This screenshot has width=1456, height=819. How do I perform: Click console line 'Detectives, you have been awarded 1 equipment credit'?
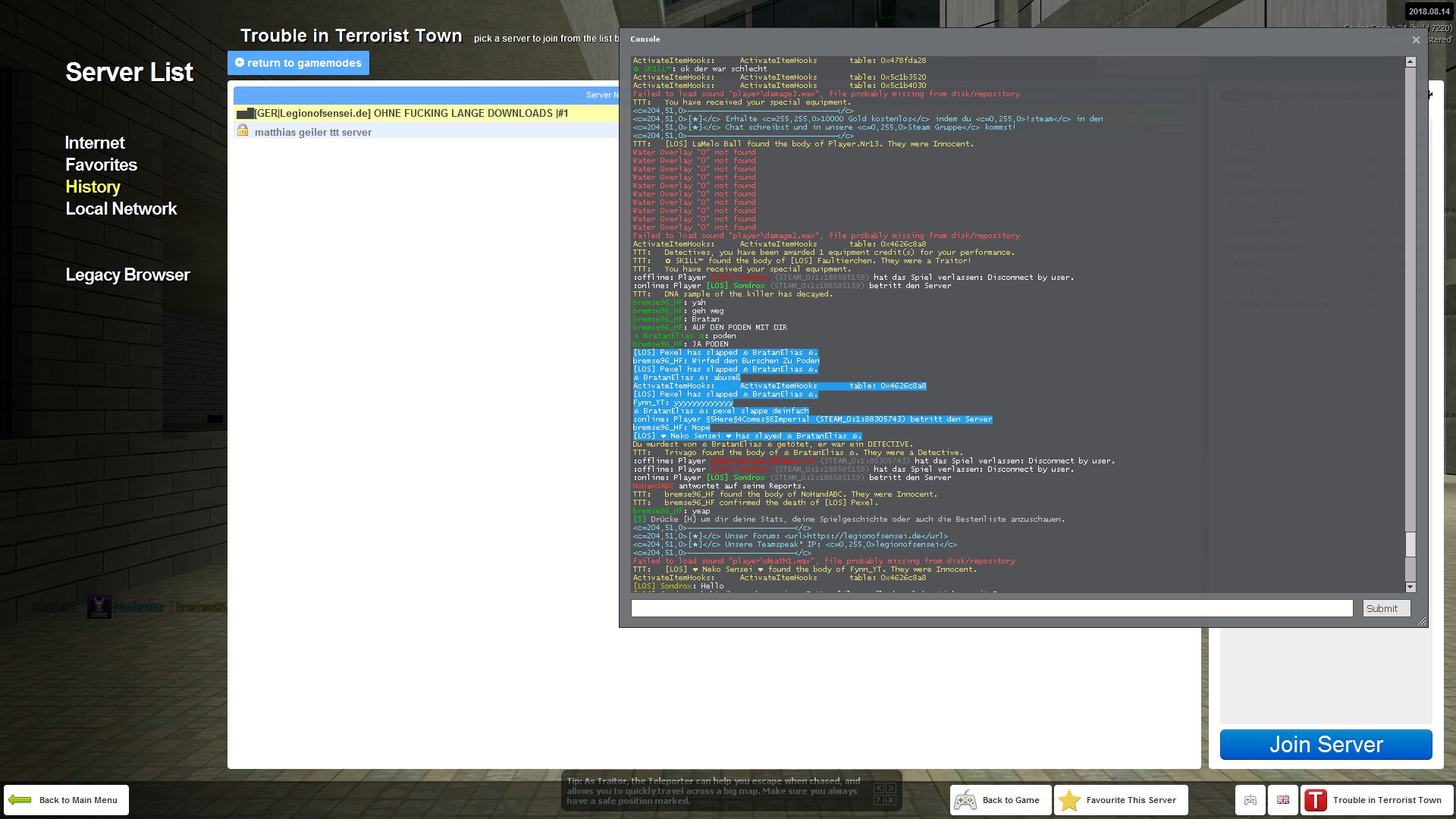[824, 253]
